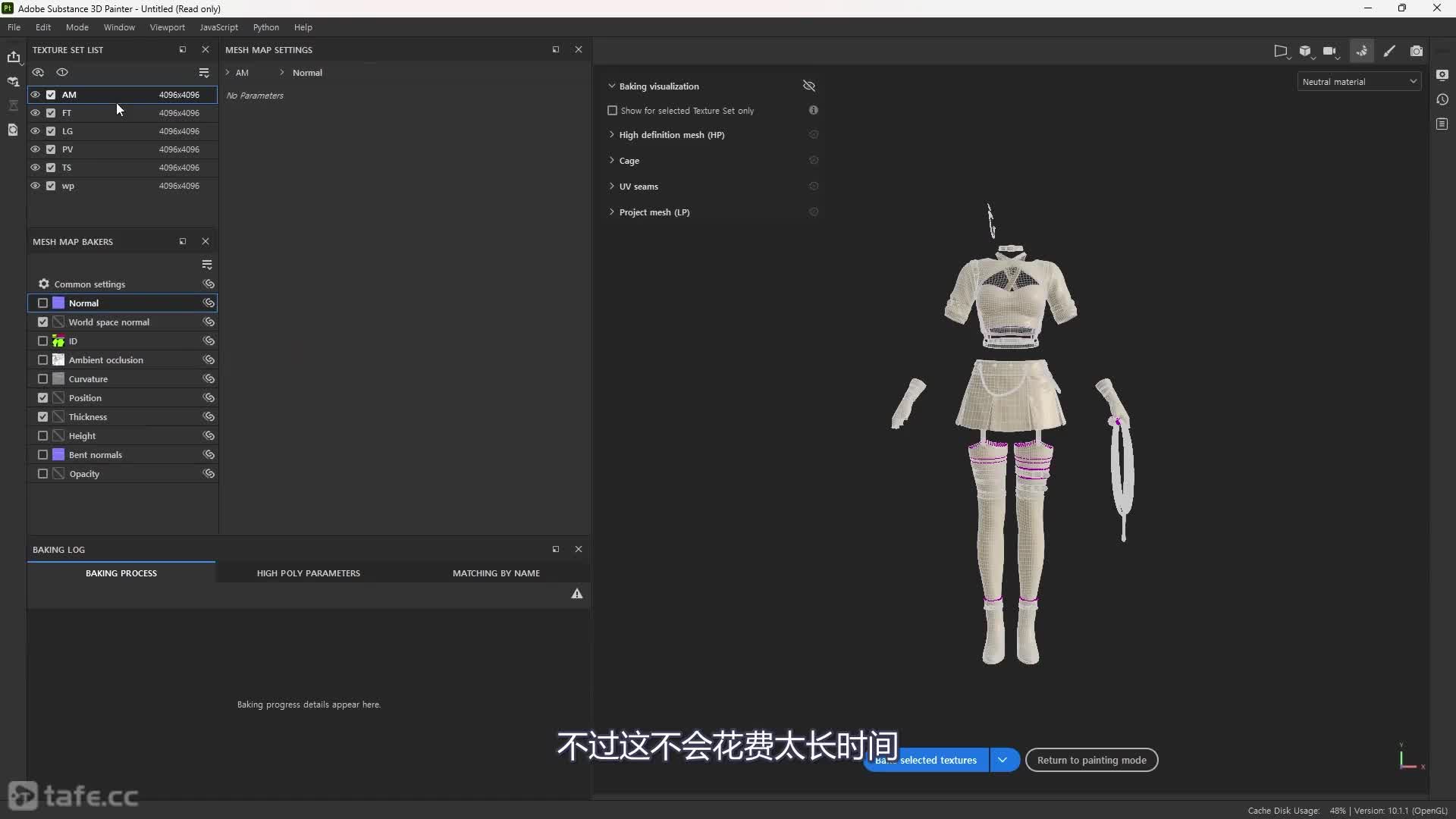Toggle baking visualization hidden-eye icon
This screenshot has width=1456, height=819.
[x=809, y=86]
